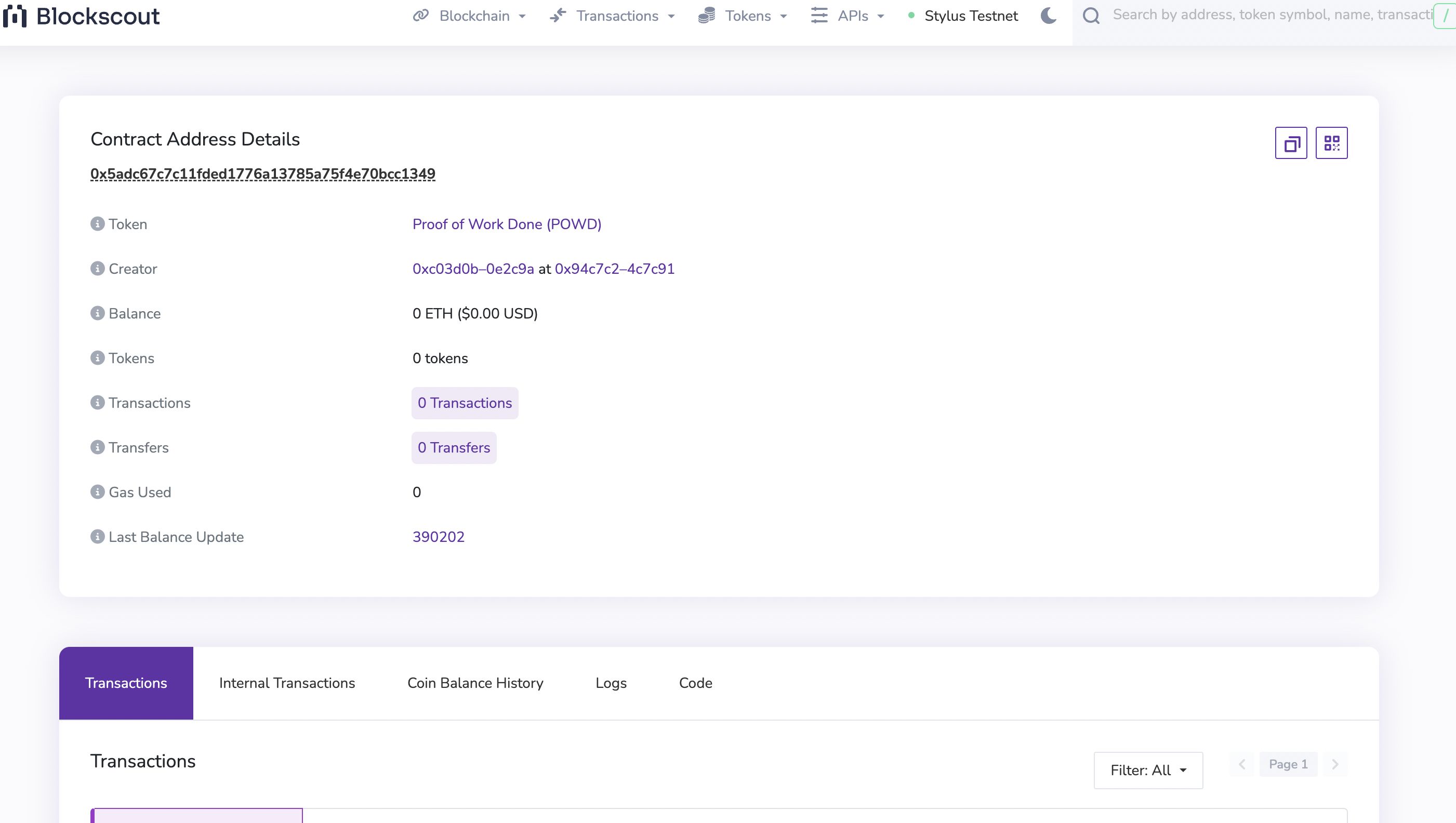Select the Logs tab

coord(611,683)
